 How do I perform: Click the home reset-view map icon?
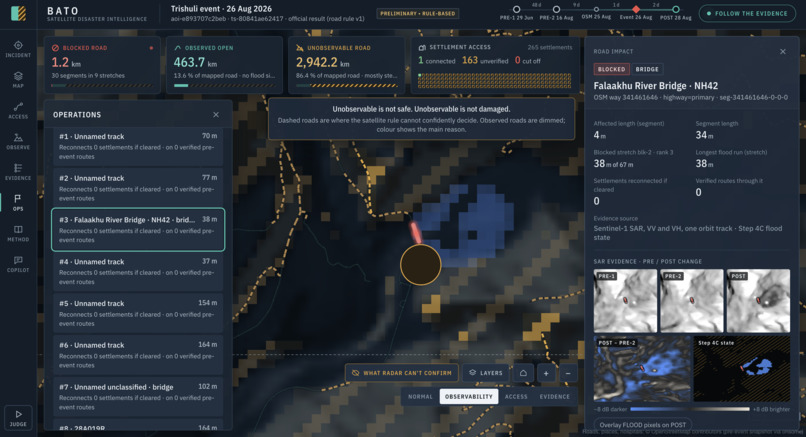click(523, 373)
